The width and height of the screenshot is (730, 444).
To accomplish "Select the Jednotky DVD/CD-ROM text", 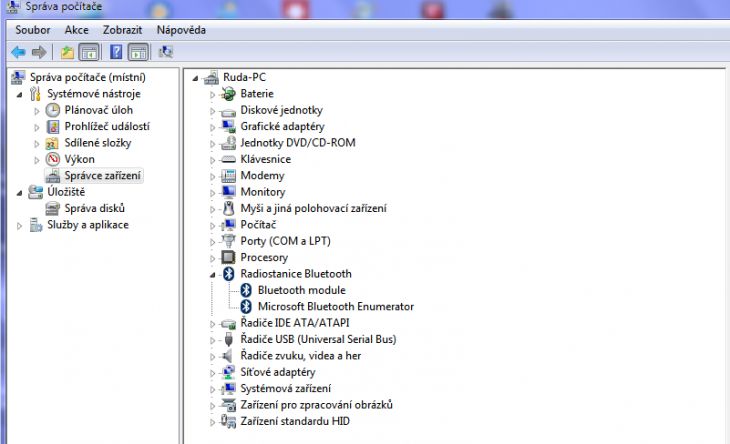I will point(298,143).
